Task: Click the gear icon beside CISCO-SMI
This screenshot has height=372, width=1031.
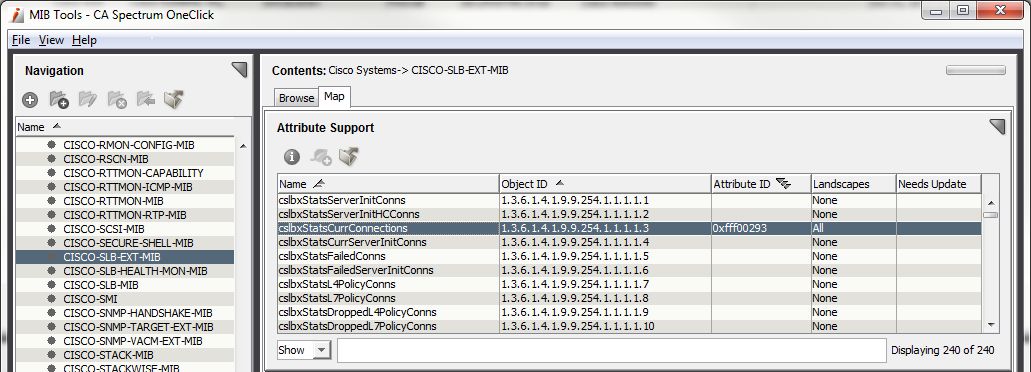Action: pos(51,299)
